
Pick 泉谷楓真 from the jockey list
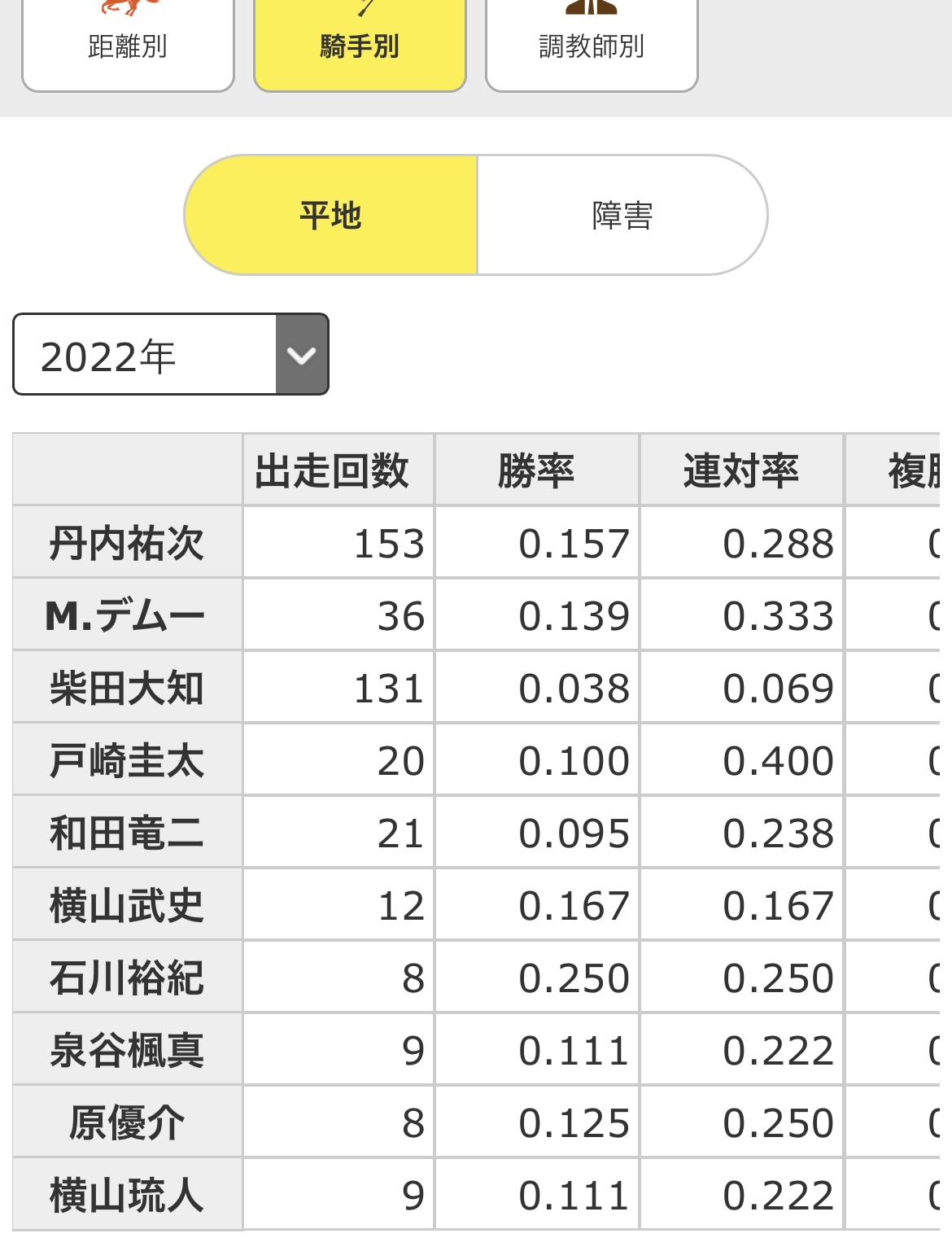(x=127, y=1050)
